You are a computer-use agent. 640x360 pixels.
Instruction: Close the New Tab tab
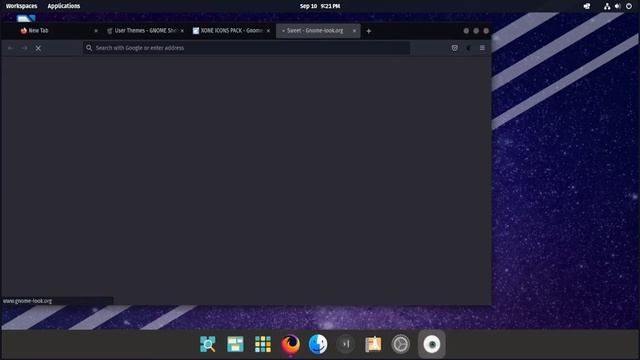(96, 31)
